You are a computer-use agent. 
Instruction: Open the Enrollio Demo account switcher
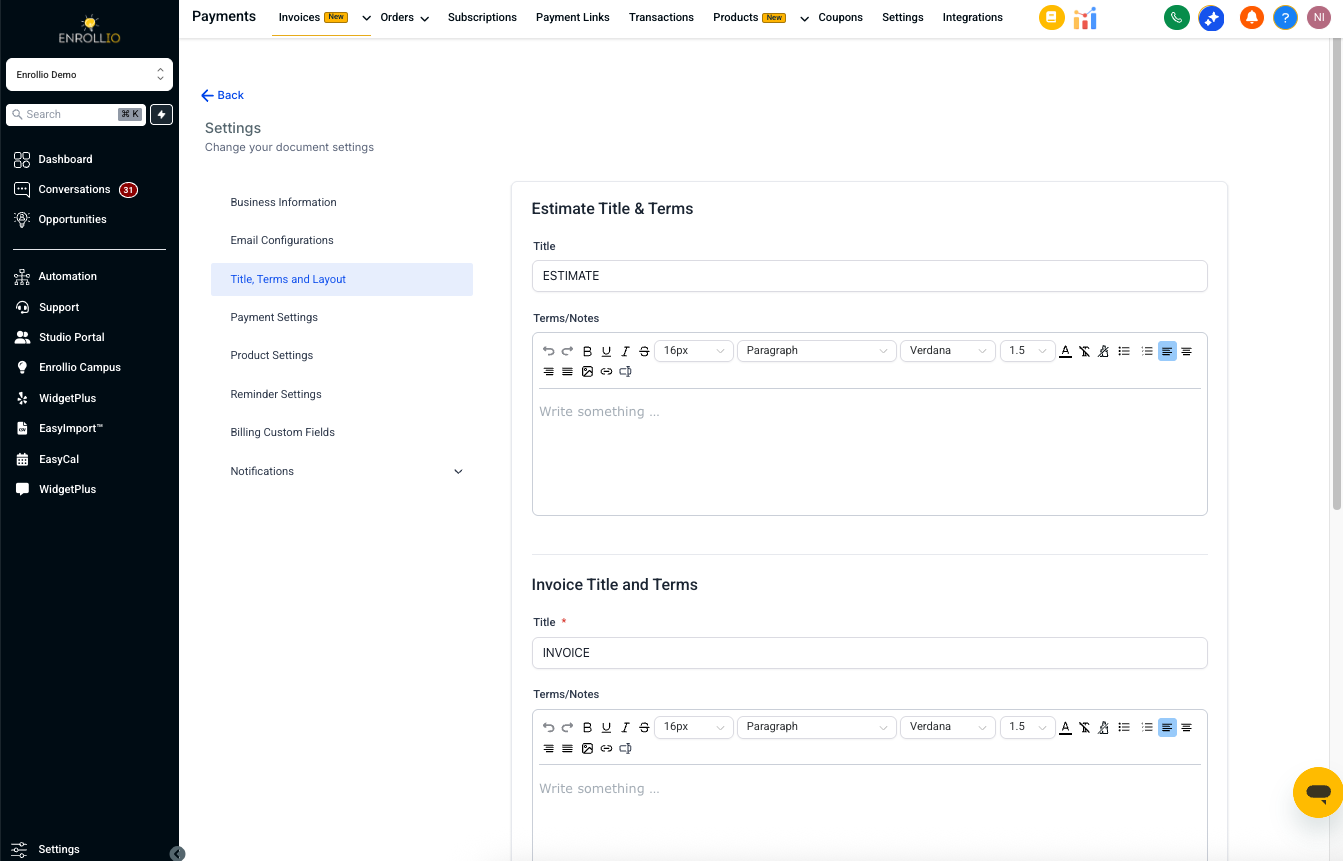[89, 75]
